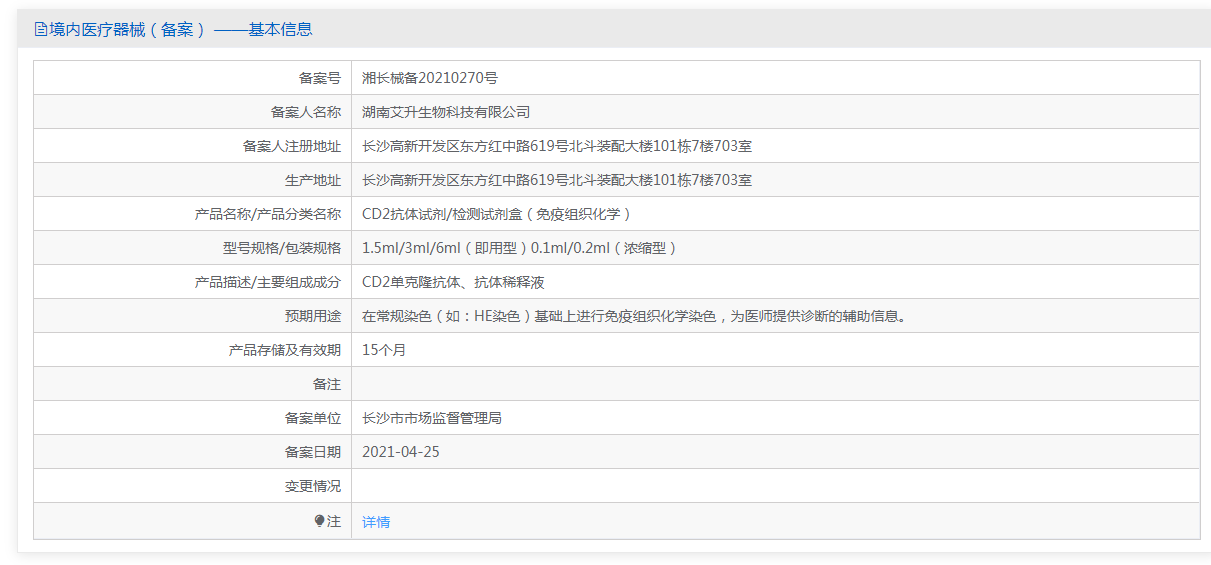Click the 备案号 row label

pyautogui.click(x=320, y=78)
